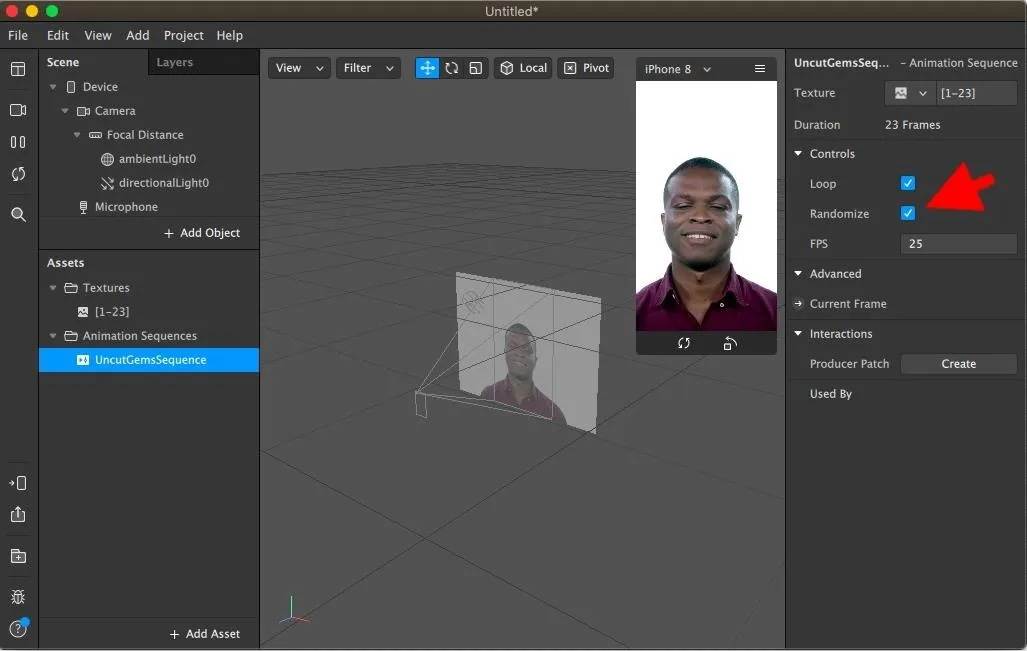Collapse the Interactions section
The image size is (1027, 651).
798,333
